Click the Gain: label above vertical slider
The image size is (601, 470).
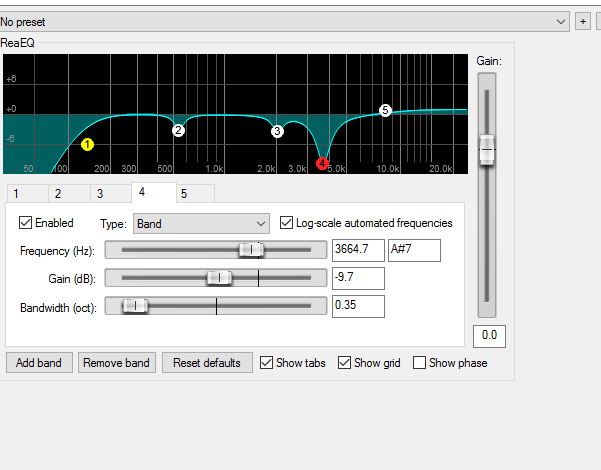pyautogui.click(x=489, y=61)
